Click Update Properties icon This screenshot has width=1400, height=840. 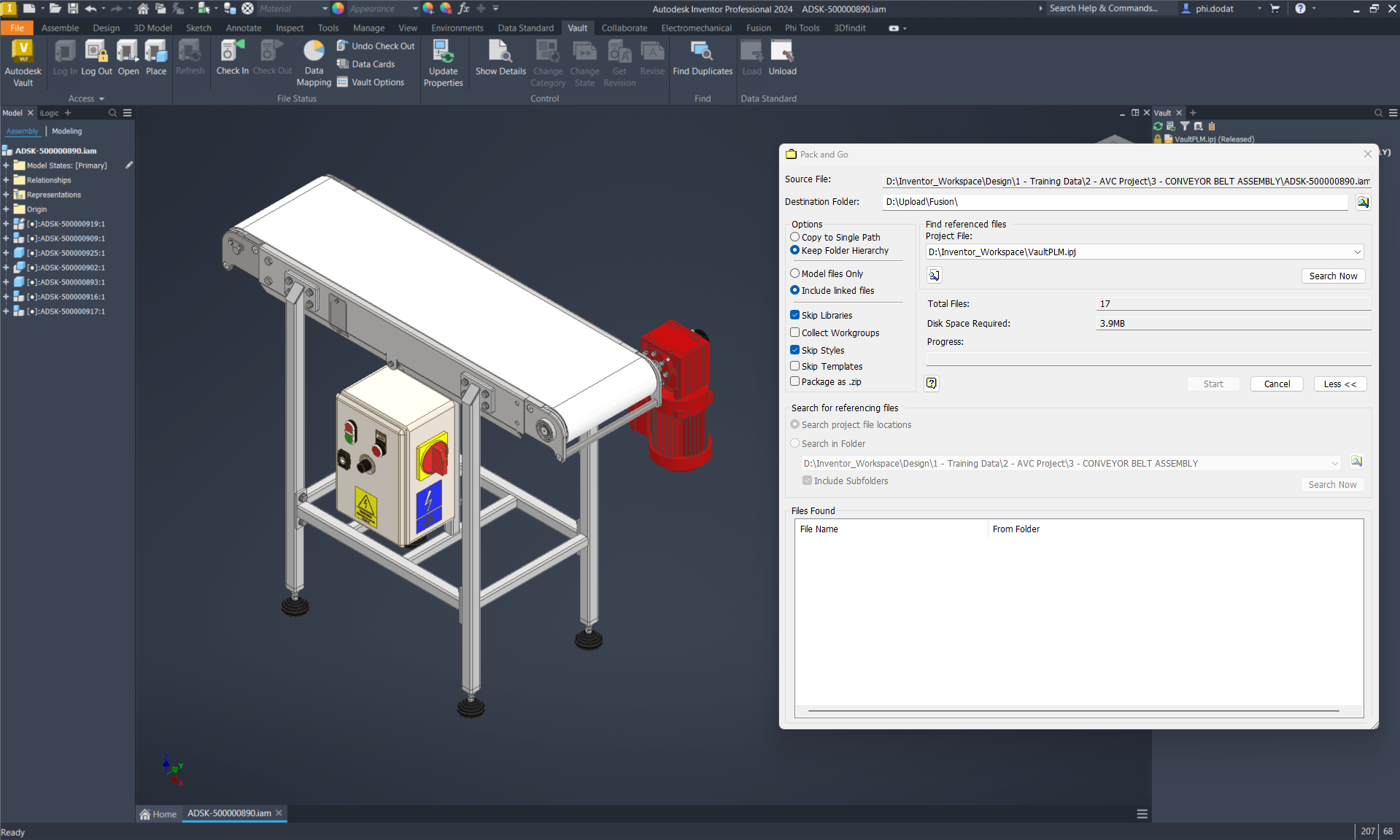click(x=443, y=63)
